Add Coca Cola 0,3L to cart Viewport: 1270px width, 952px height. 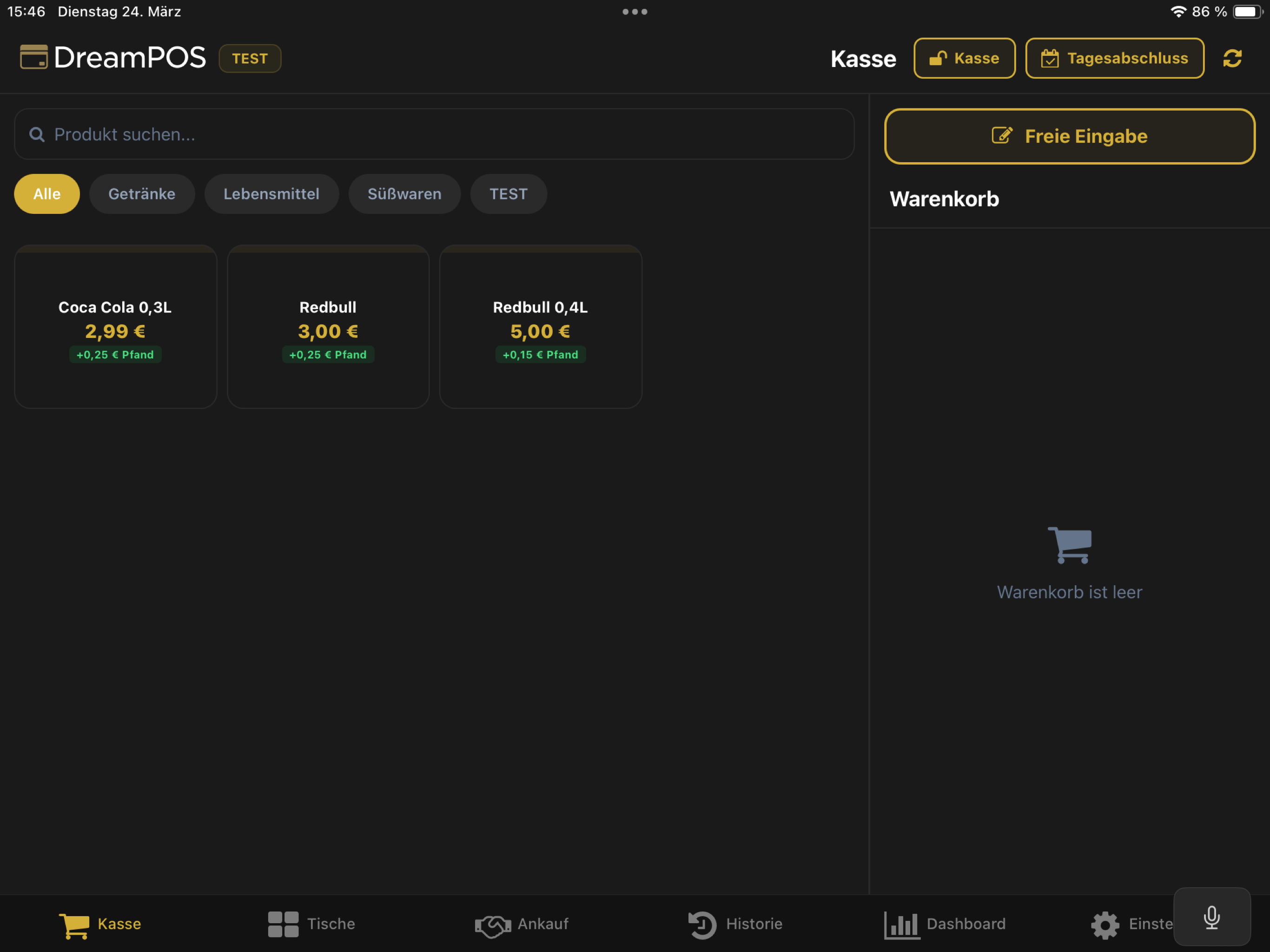[115, 327]
